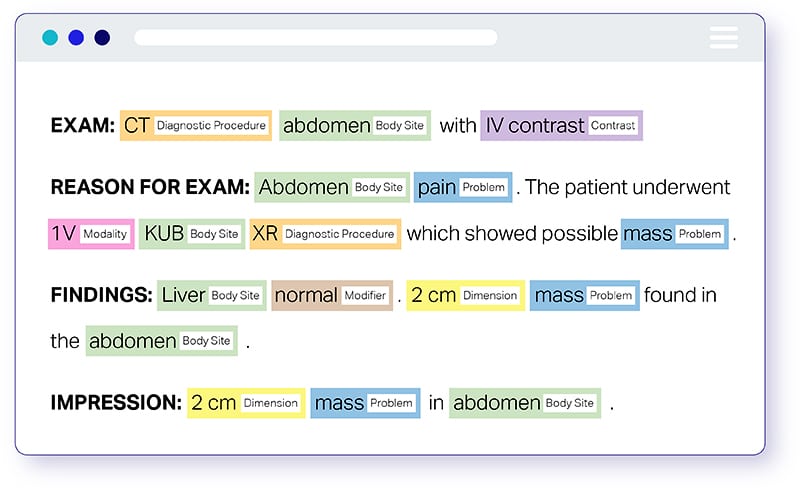Click the abdomen Body Site tag in Impression
Viewport: 800px width, 500px height.
[x=525, y=403]
